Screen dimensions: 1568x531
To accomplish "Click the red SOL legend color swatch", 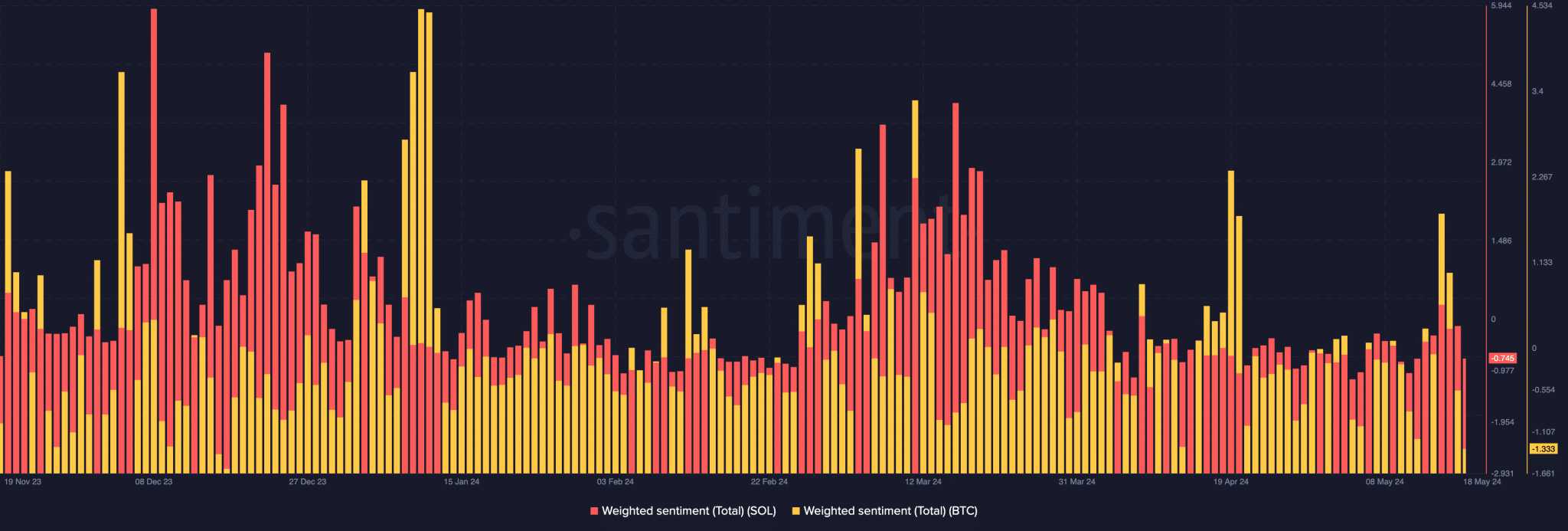I will [594, 511].
